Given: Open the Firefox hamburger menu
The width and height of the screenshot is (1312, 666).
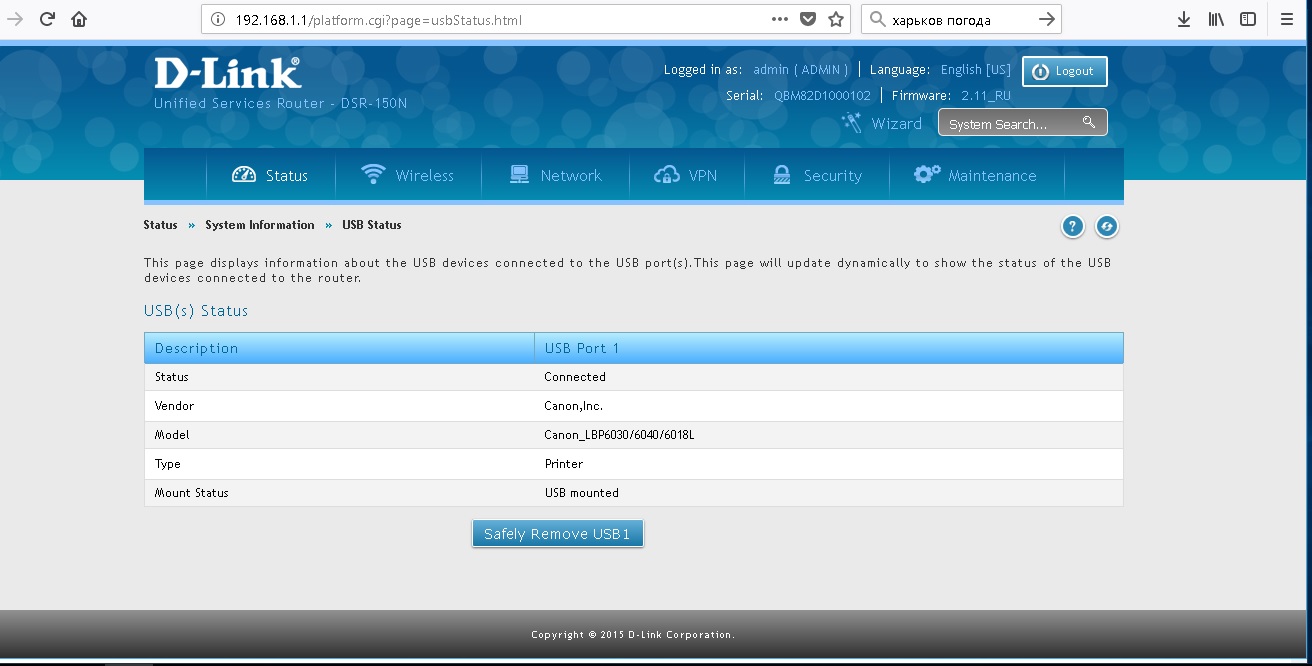Looking at the screenshot, I should coord(1287,19).
